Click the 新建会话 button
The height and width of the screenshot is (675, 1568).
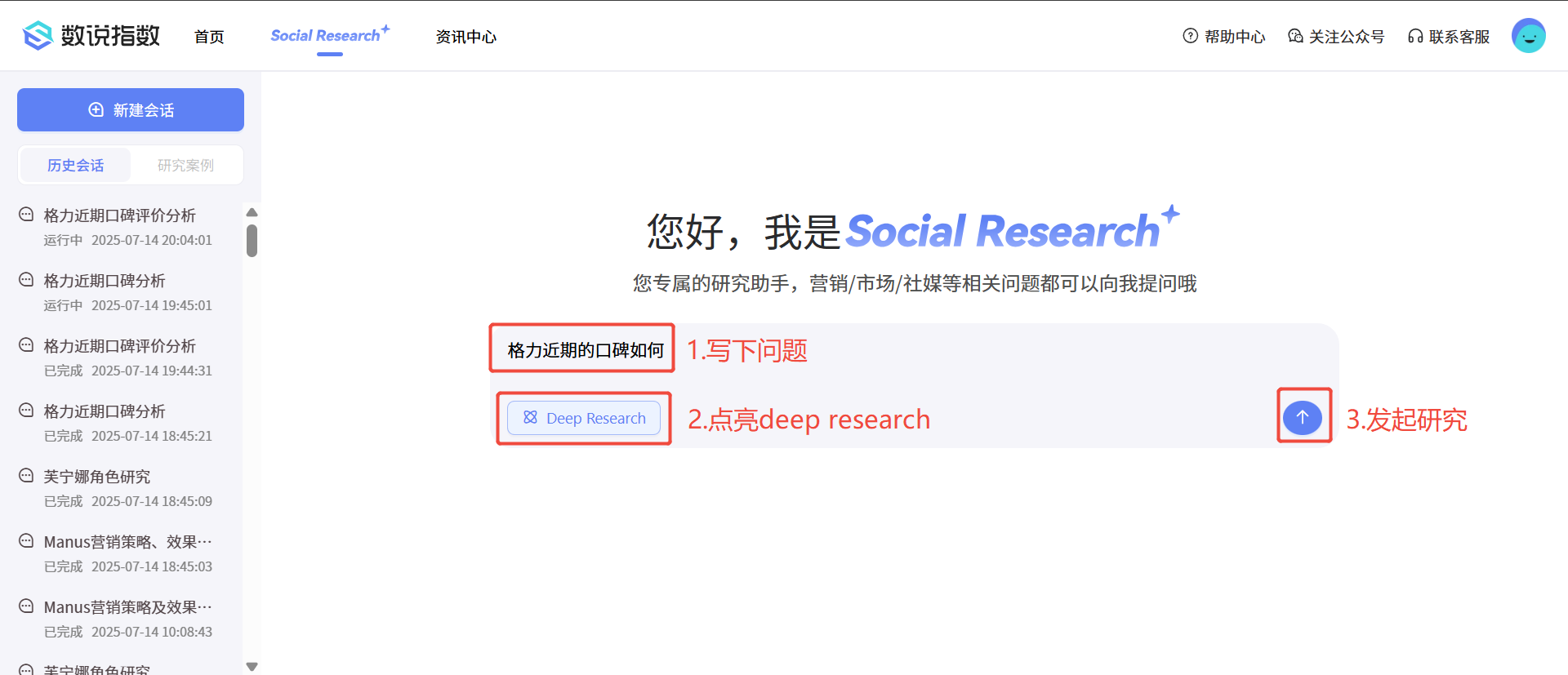(x=131, y=109)
